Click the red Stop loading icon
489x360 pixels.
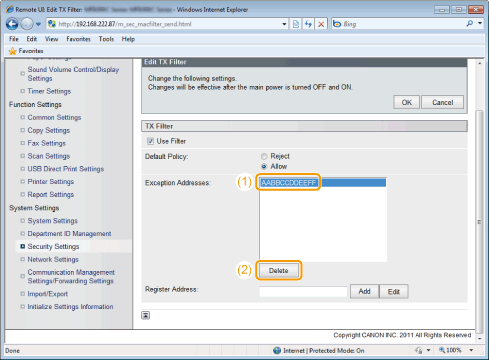321,24
